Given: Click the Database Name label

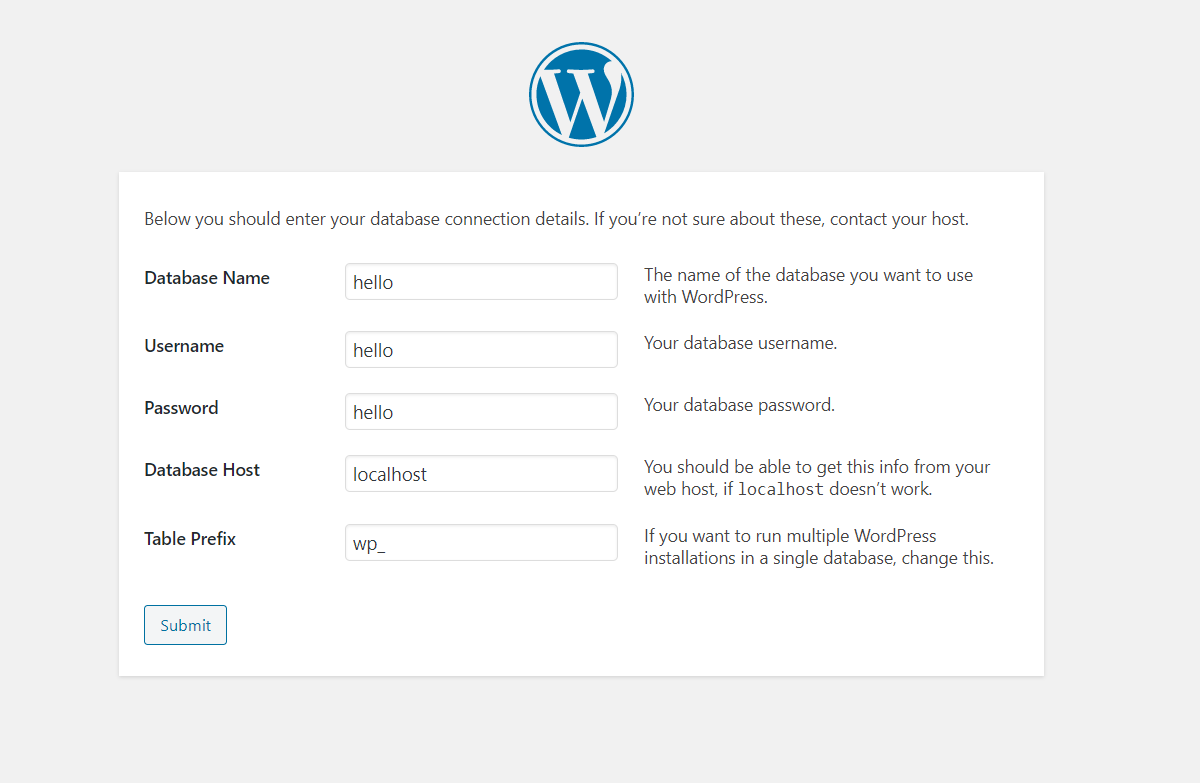Looking at the screenshot, I should click(x=207, y=278).
